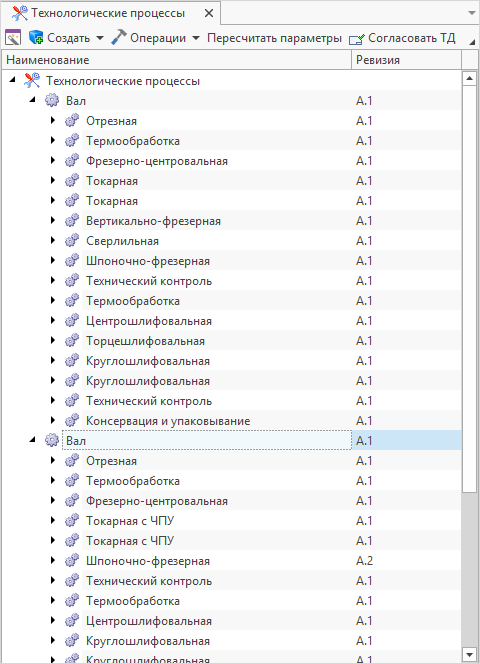Click the Согласовать ТД label
480x664 pixels.
[x=411, y=38]
